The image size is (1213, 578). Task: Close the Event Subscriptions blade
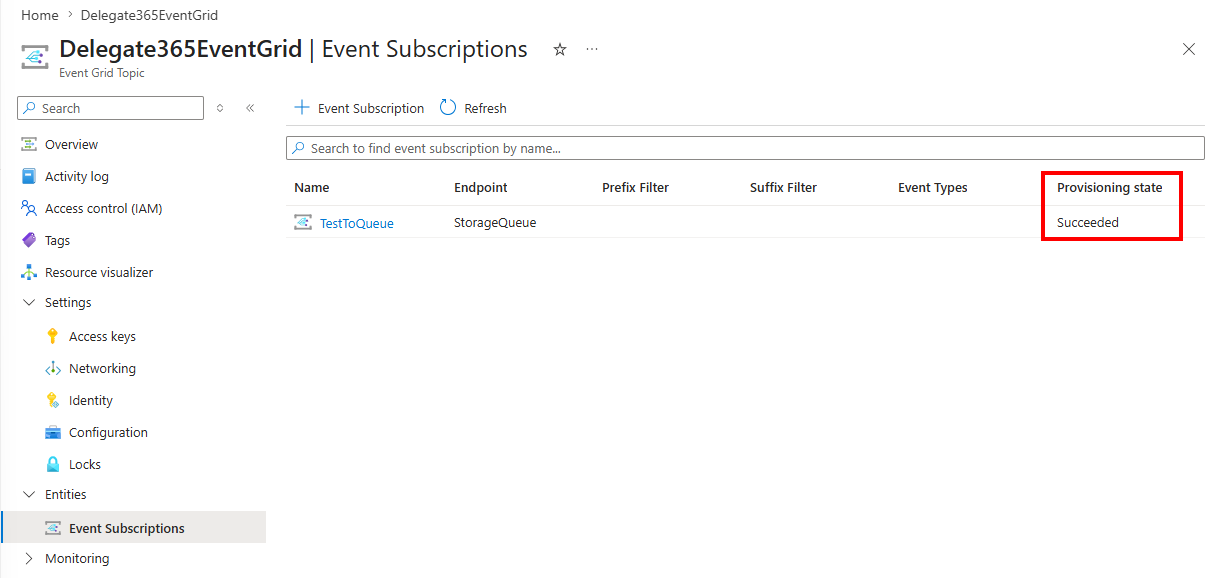[1189, 49]
